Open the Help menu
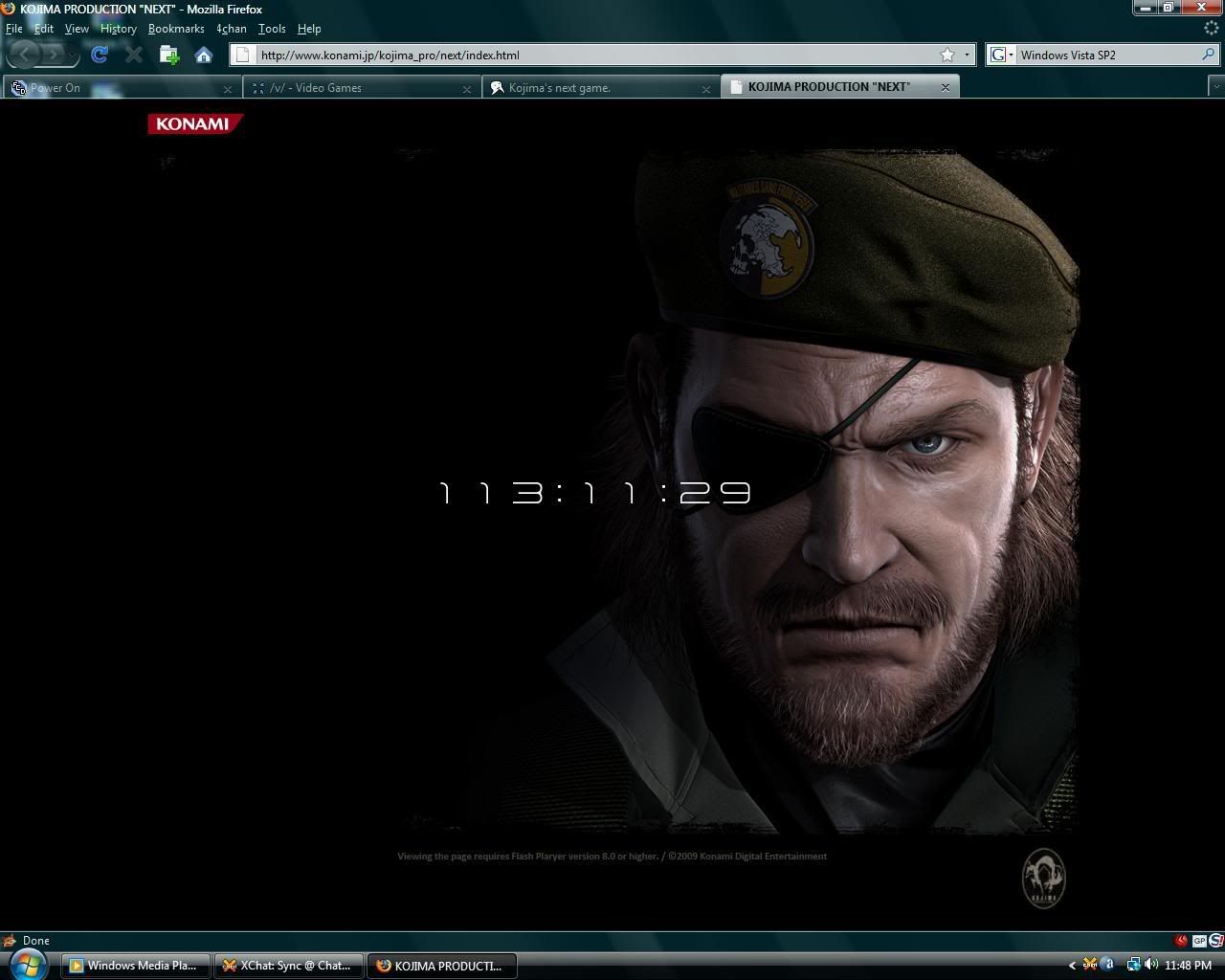The width and height of the screenshot is (1225, 980). pyautogui.click(x=309, y=29)
